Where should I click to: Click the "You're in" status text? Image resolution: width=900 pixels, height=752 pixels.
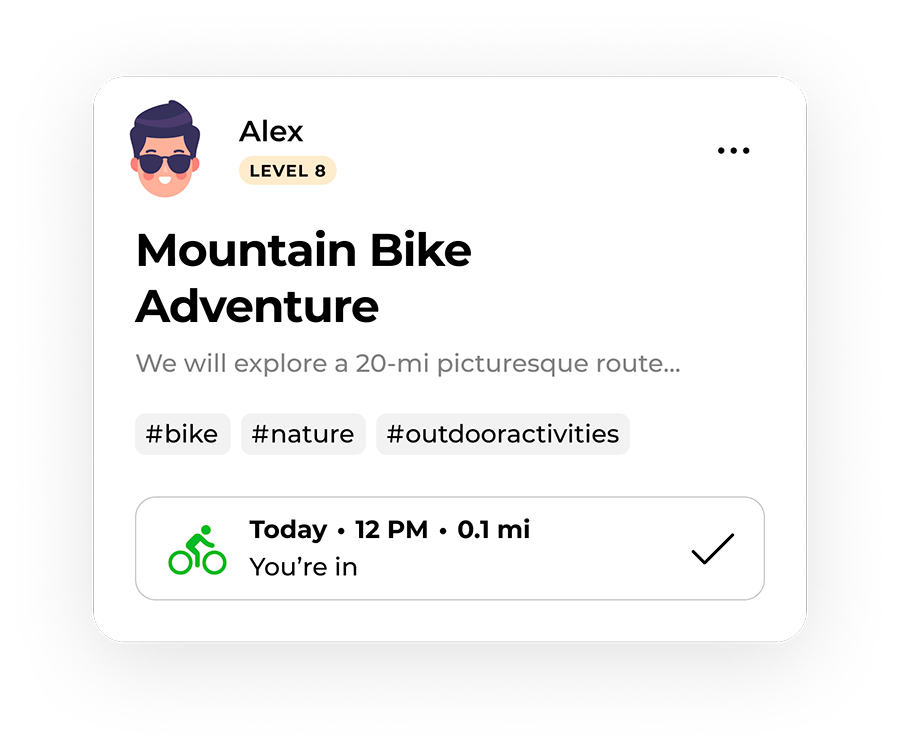304,567
